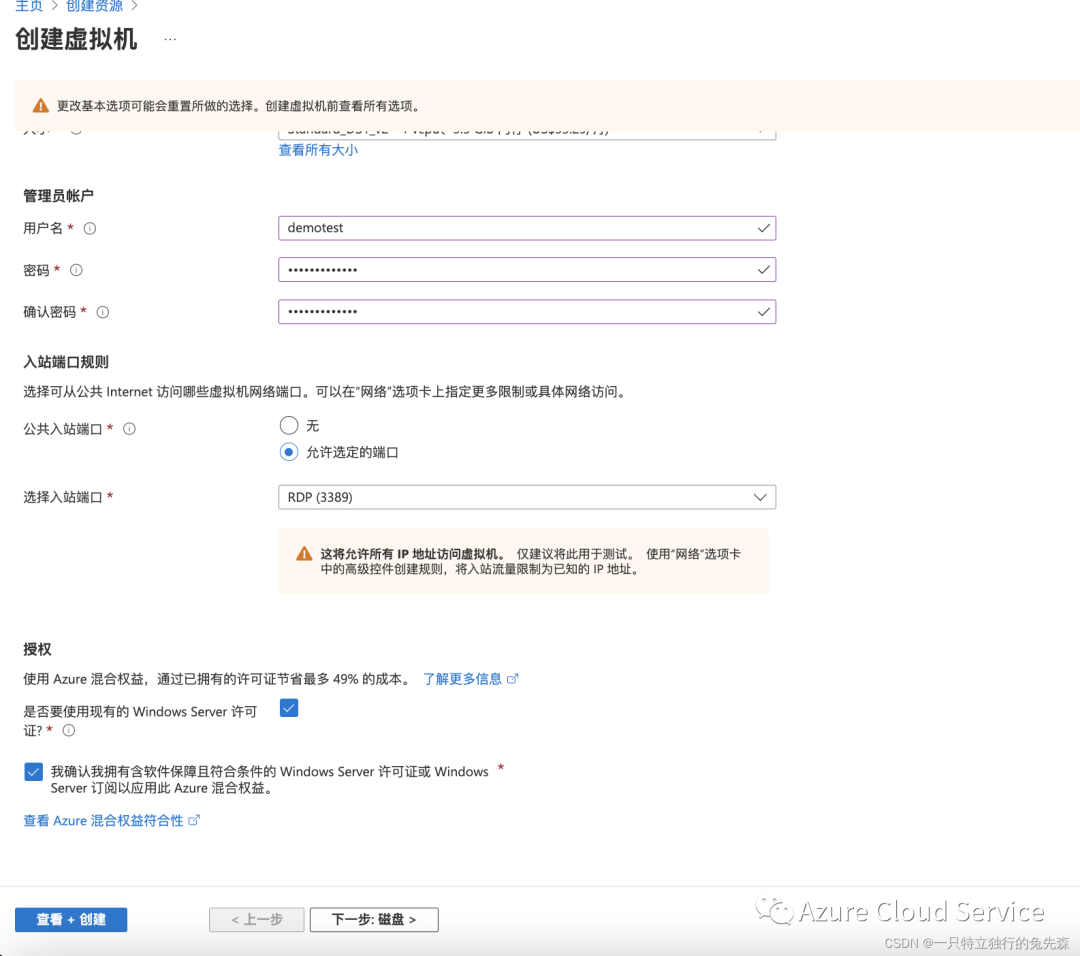Click the warning triangle in the top banner
1080x956 pixels.
tap(41, 105)
